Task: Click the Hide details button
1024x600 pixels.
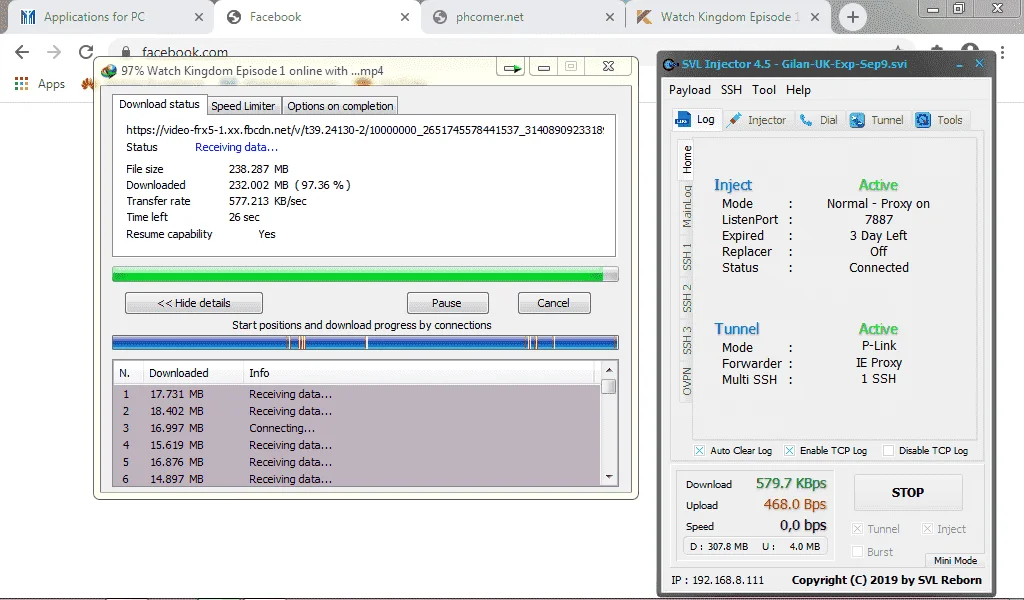Action: coord(194,303)
